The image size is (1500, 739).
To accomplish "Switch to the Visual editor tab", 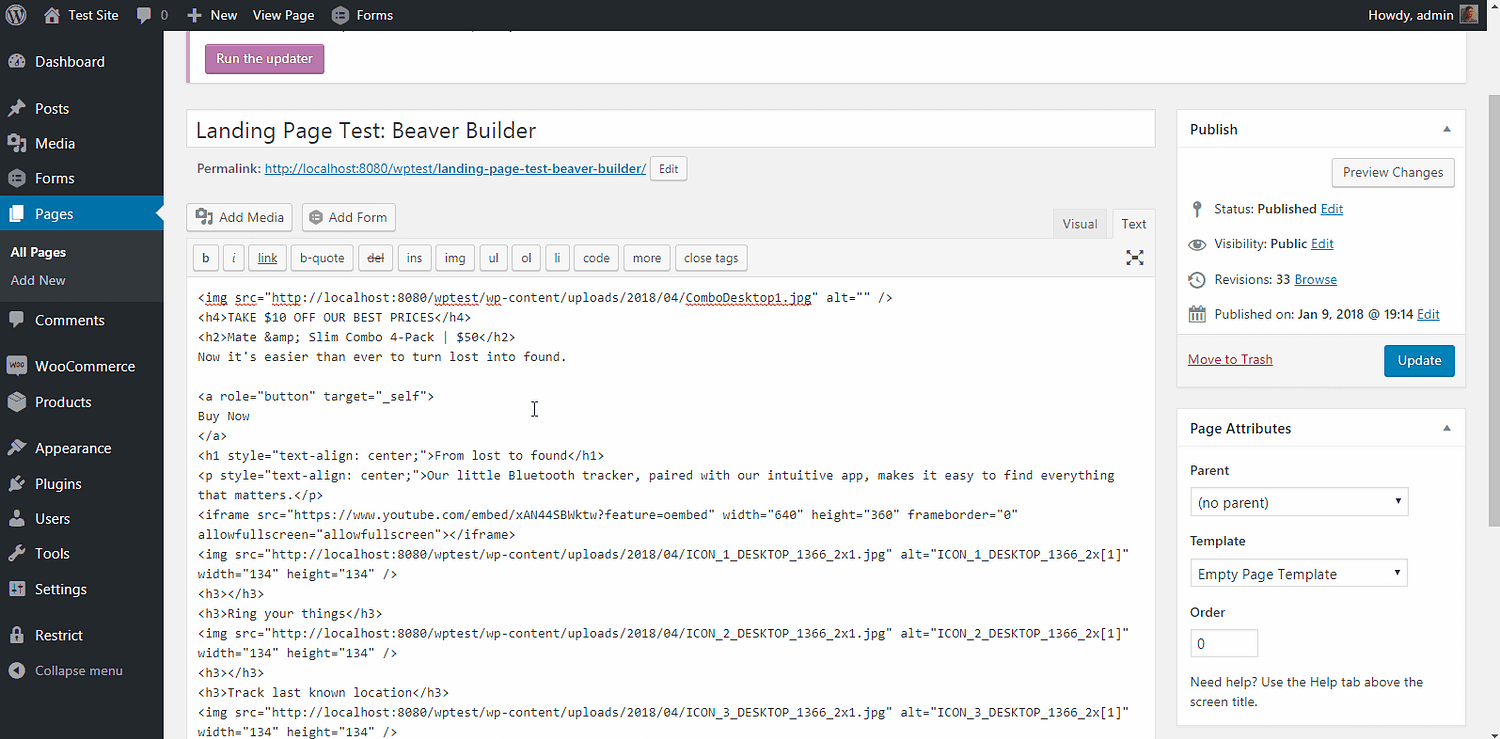I will pos(1079,224).
